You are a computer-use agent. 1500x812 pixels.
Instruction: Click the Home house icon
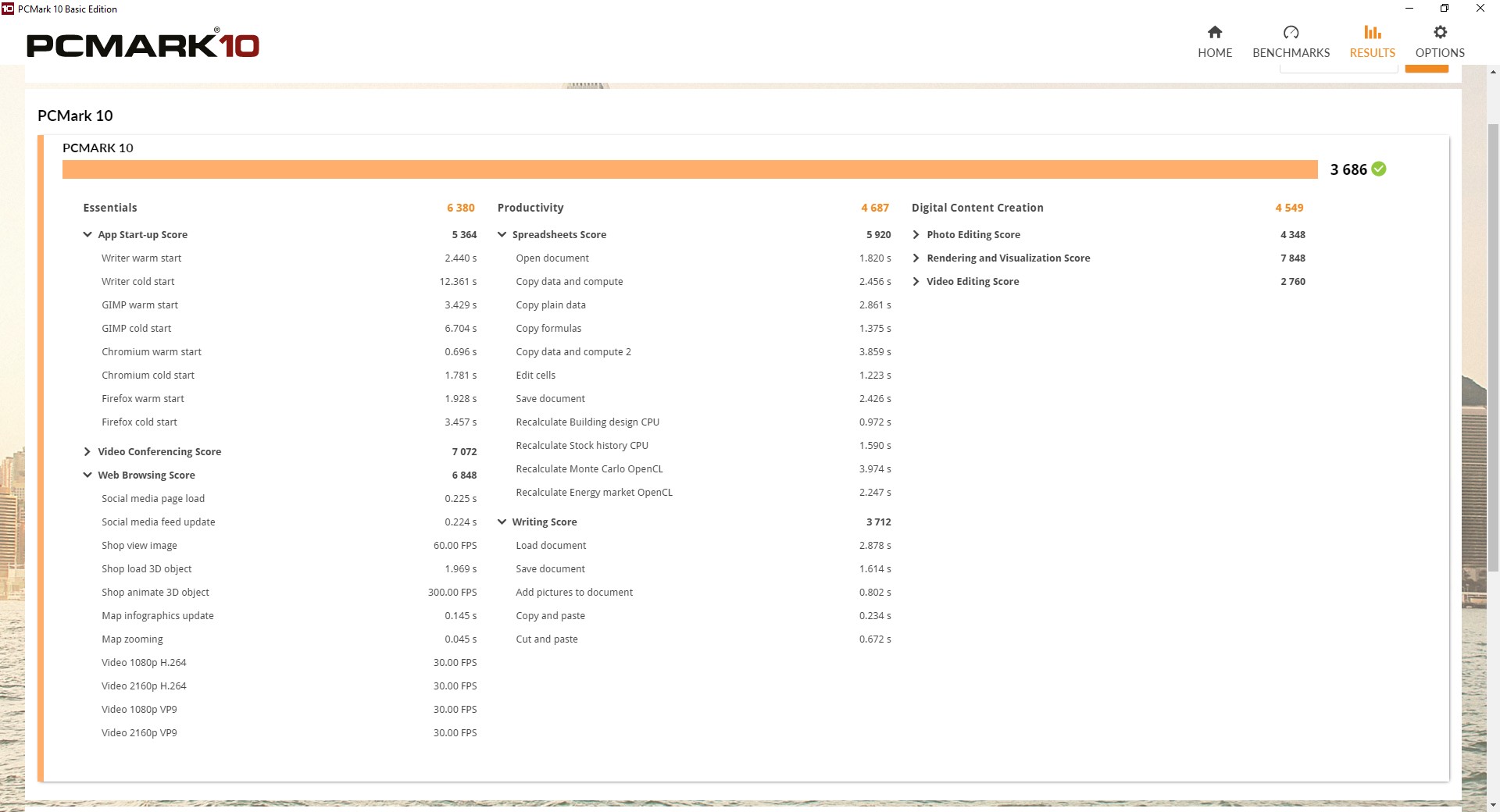1215,32
